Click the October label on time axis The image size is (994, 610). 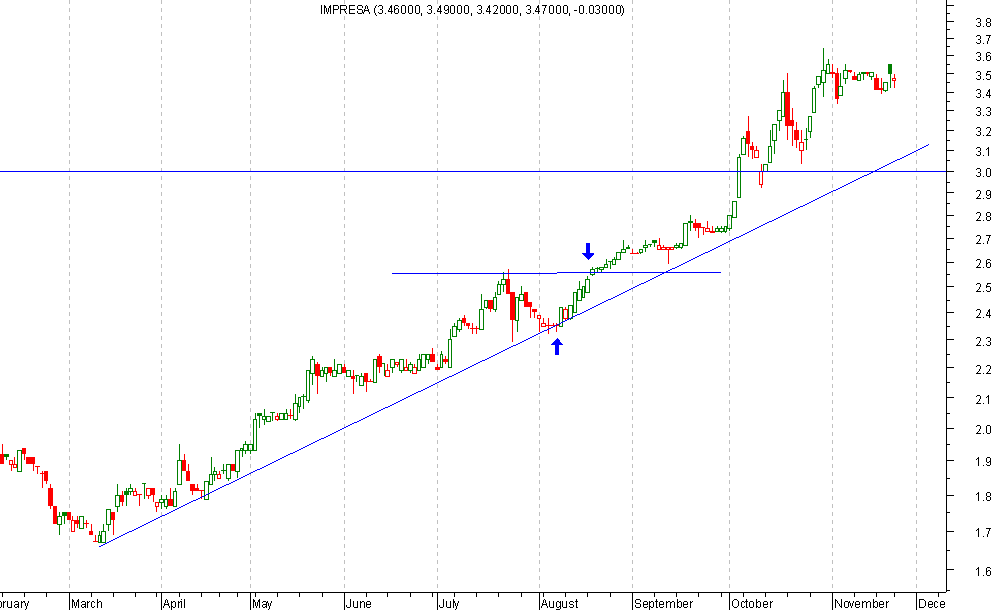752,603
